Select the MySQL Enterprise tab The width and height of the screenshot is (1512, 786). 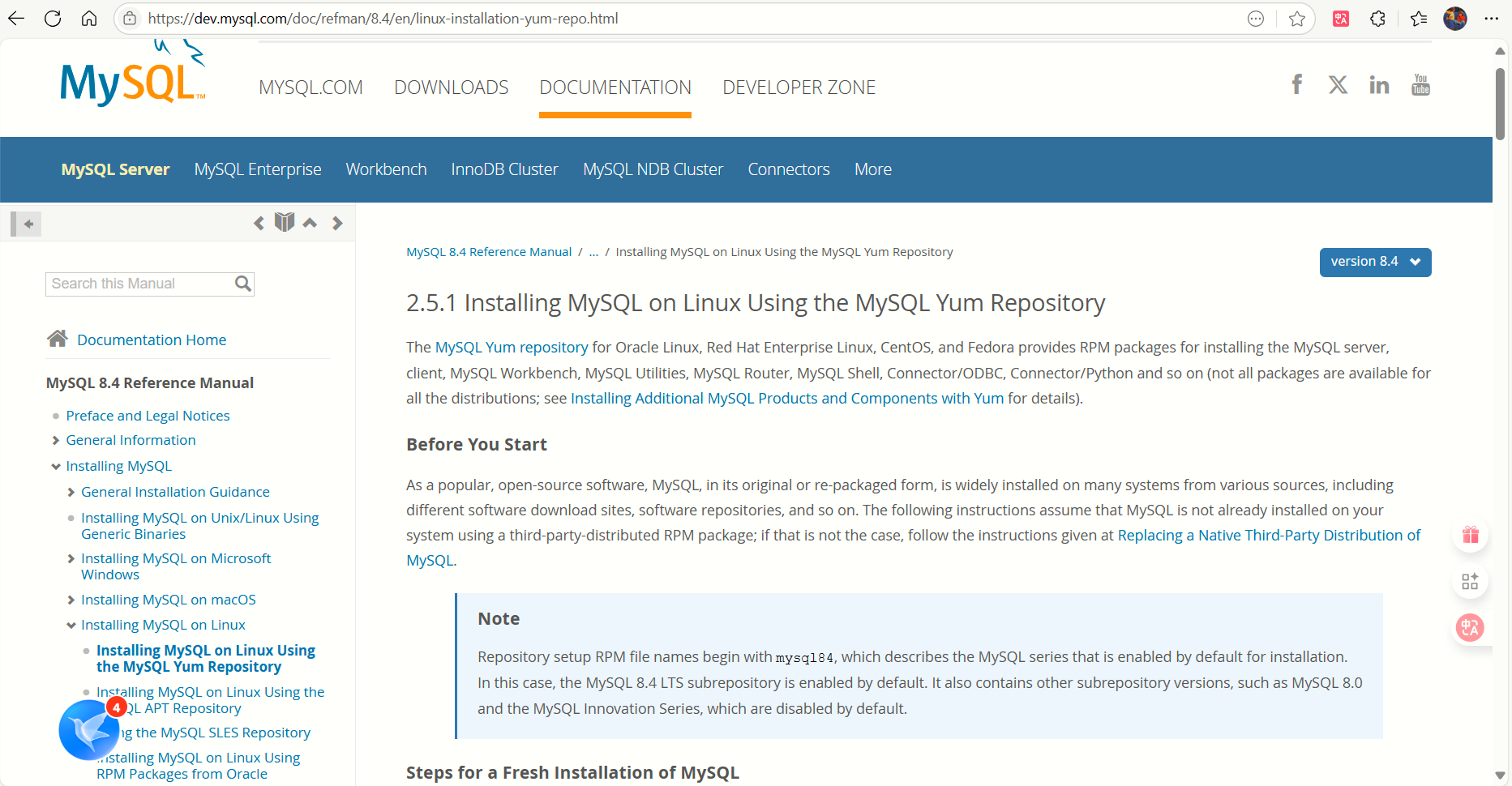tap(258, 169)
